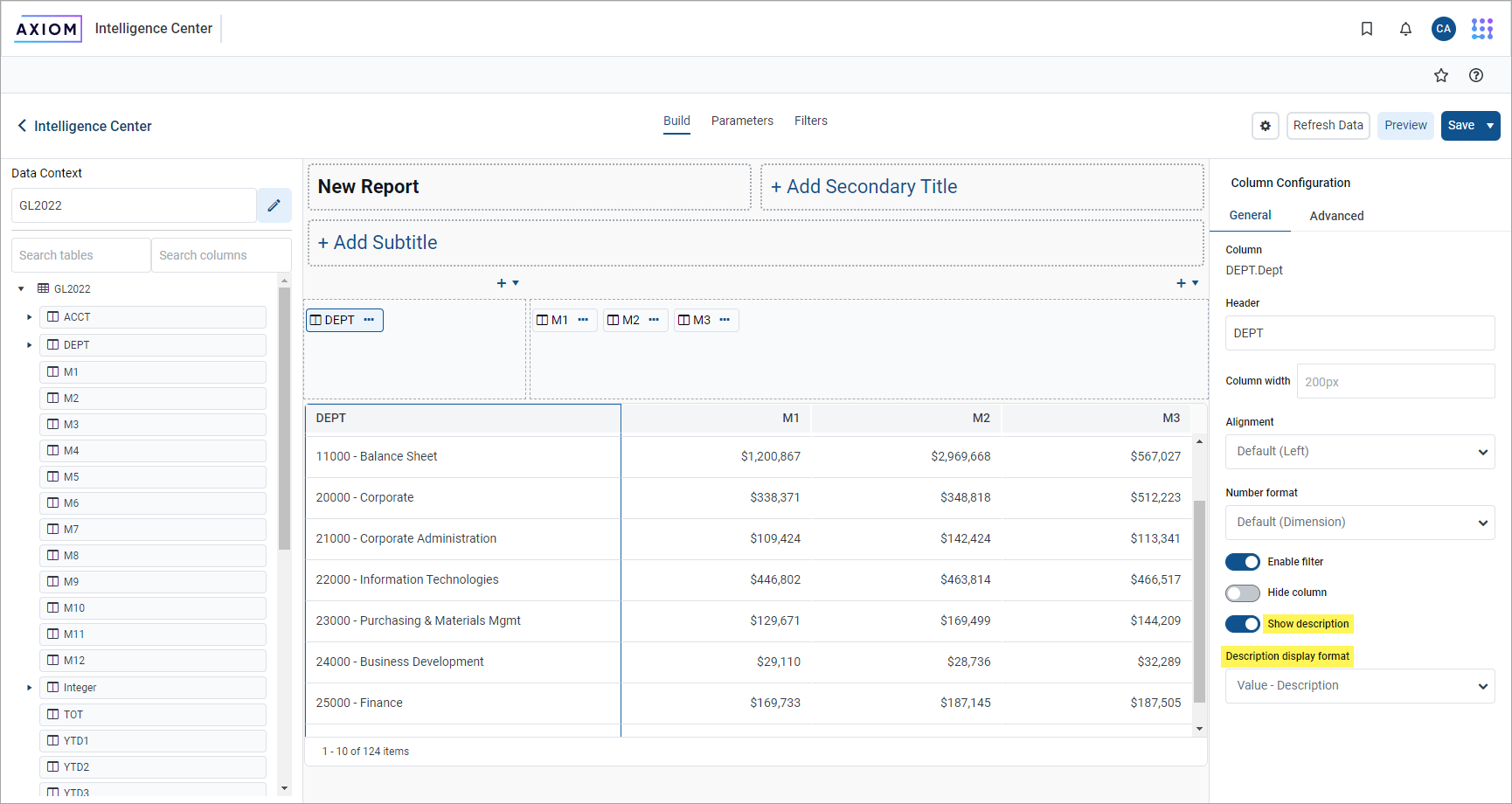Open the help question mark icon

(1476, 75)
